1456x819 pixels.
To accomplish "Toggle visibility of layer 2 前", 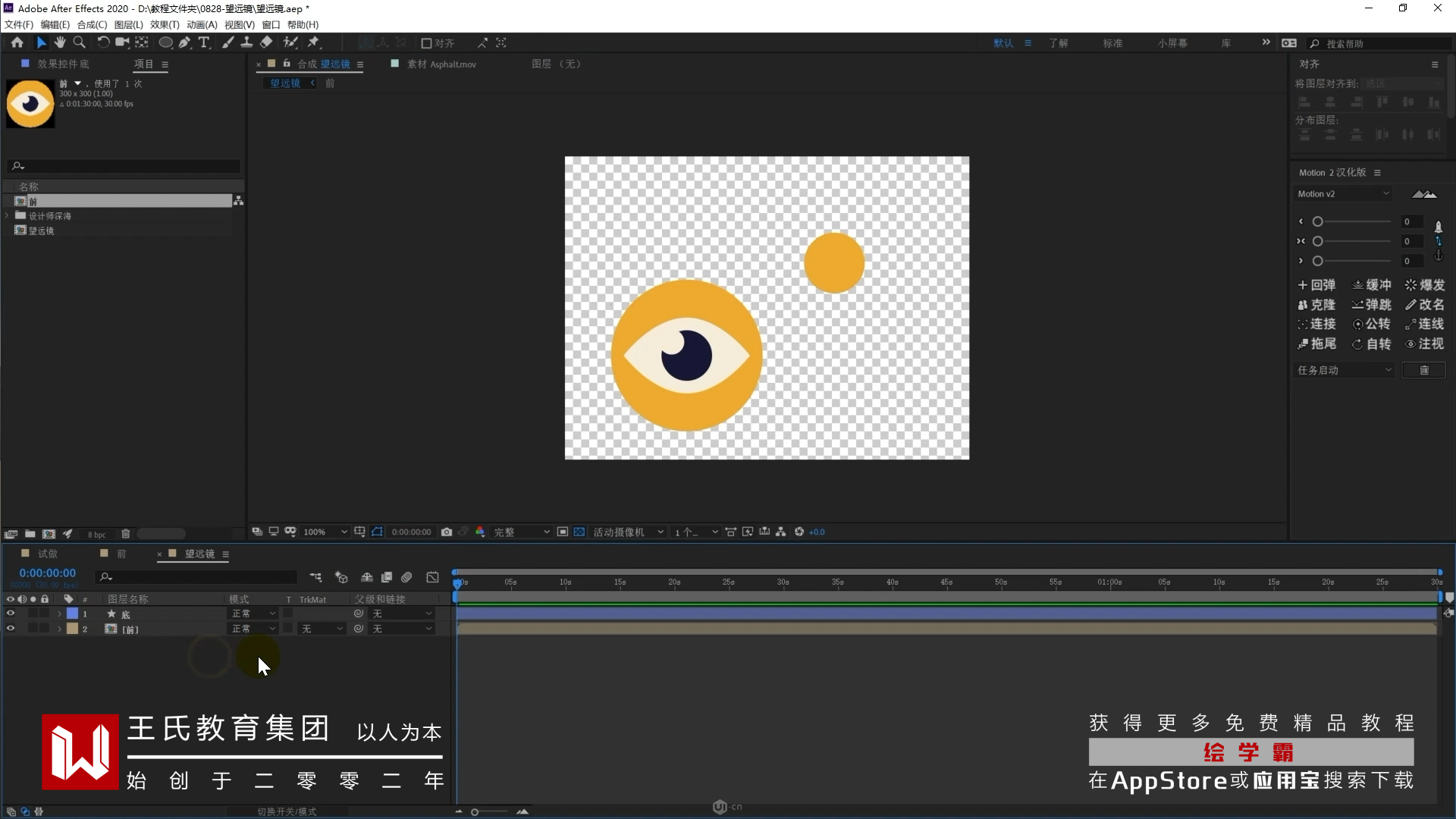I will point(11,629).
